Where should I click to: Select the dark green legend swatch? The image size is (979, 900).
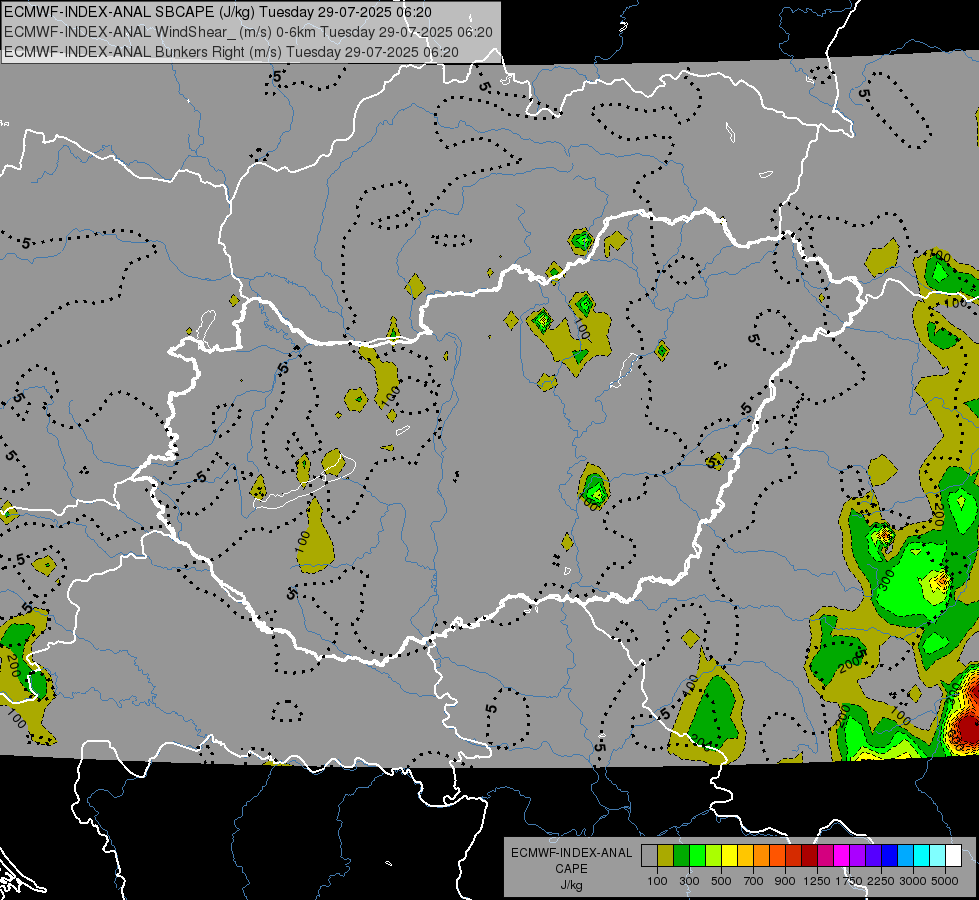pyautogui.click(x=681, y=855)
